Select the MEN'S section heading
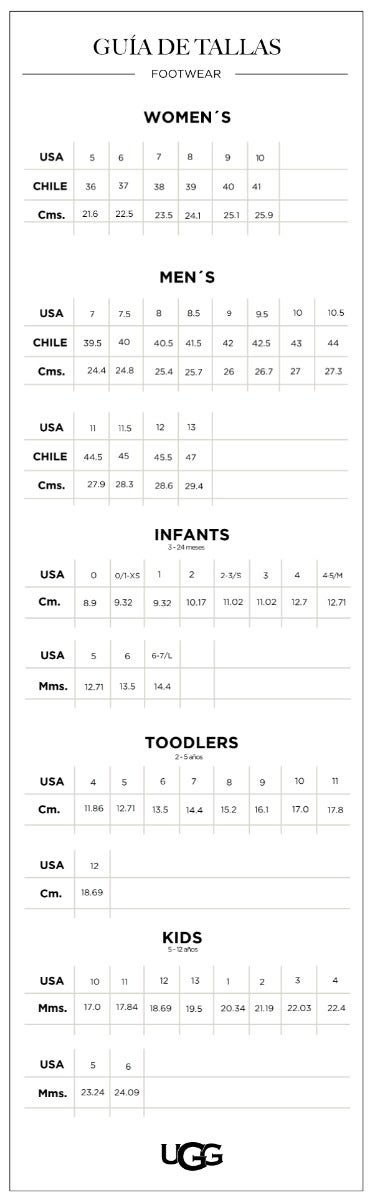Viewport: 375px width, 1200px height. tap(187, 277)
